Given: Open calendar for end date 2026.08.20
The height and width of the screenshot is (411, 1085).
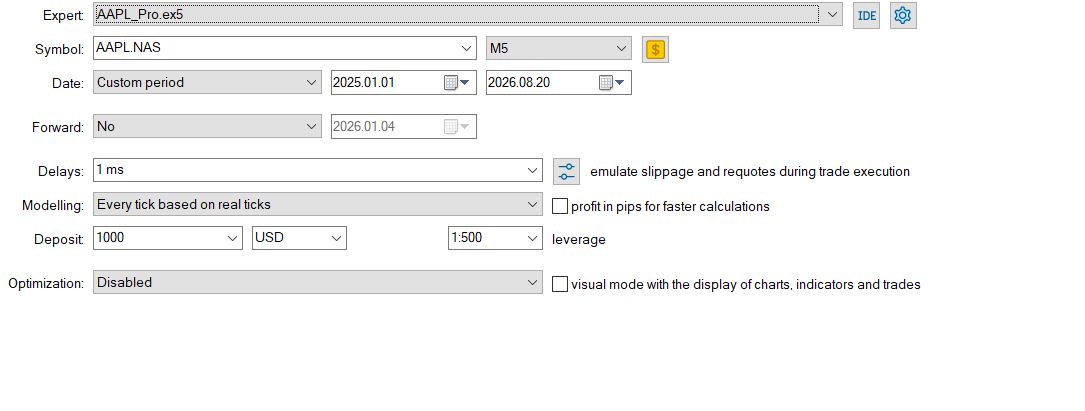Looking at the screenshot, I should (x=611, y=83).
